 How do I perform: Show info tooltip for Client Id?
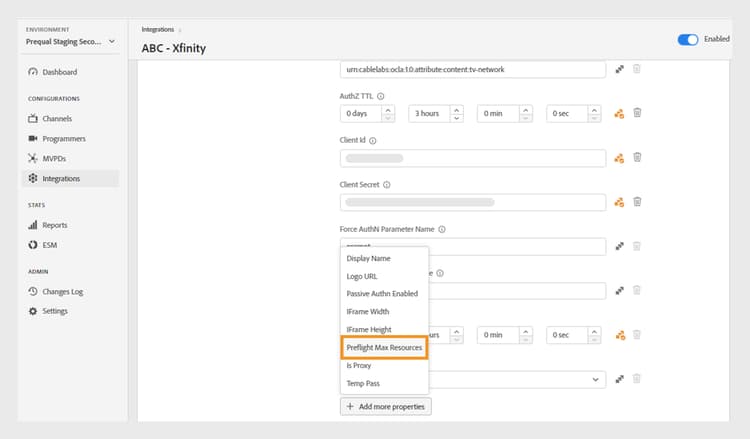tap(373, 141)
